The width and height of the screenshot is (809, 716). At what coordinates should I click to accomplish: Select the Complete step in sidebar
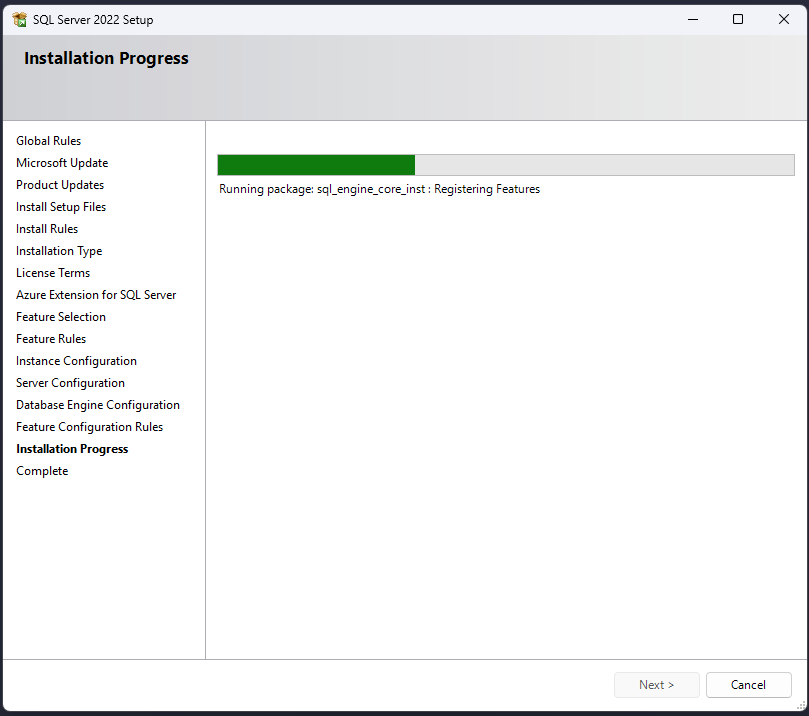[x=42, y=471]
